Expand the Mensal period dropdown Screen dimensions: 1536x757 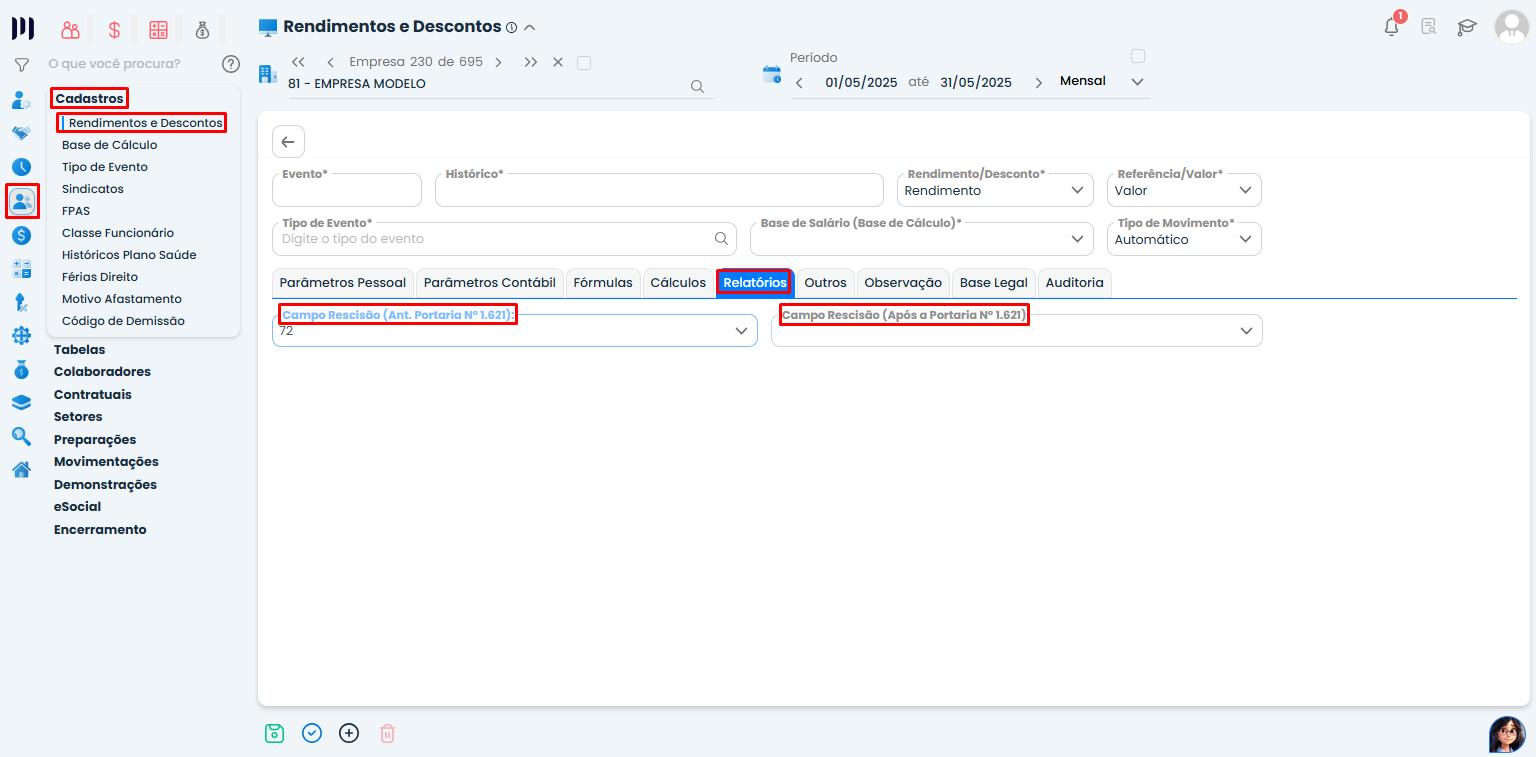coord(1137,82)
